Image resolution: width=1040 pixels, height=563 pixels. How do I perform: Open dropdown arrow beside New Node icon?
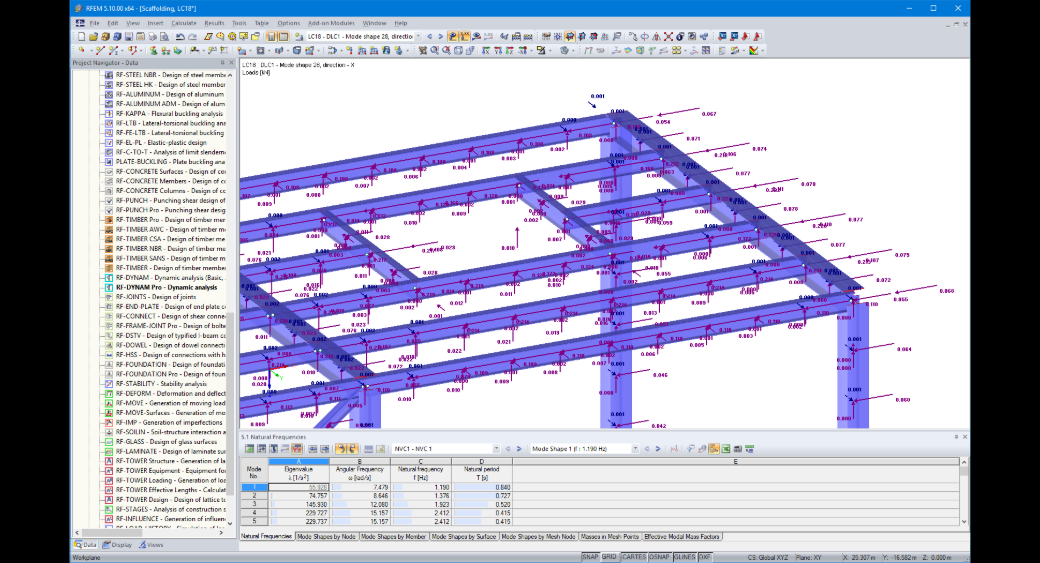tap(92, 50)
